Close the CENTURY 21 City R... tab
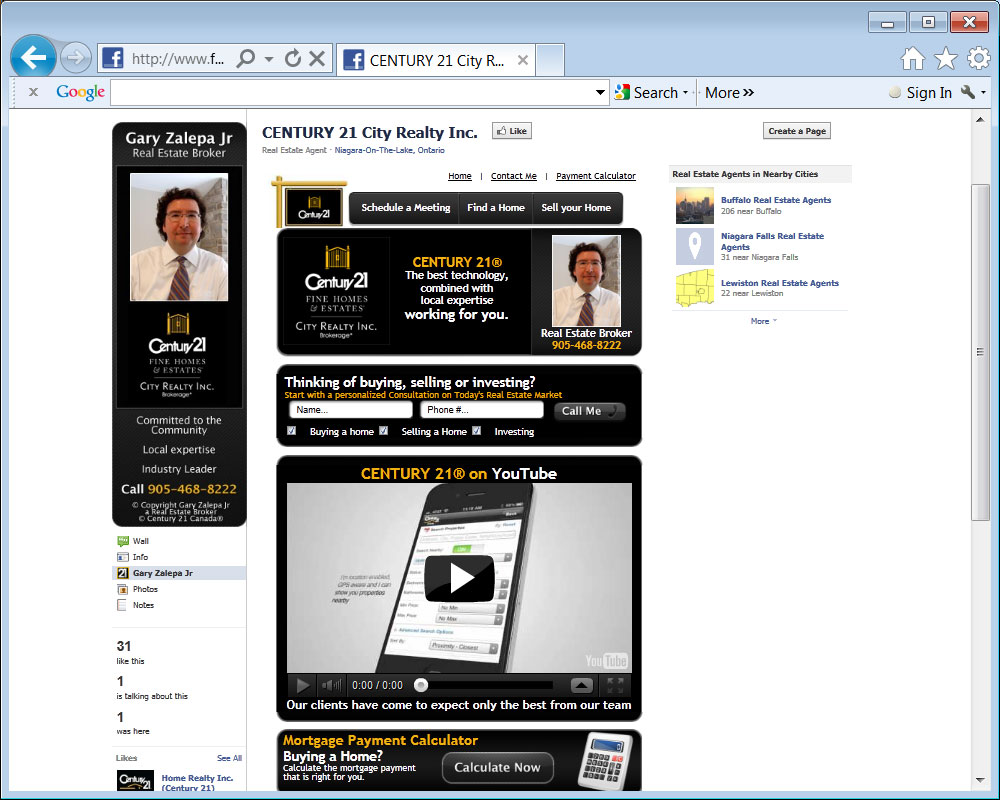 pyautogui.click(x=522, y=60)
